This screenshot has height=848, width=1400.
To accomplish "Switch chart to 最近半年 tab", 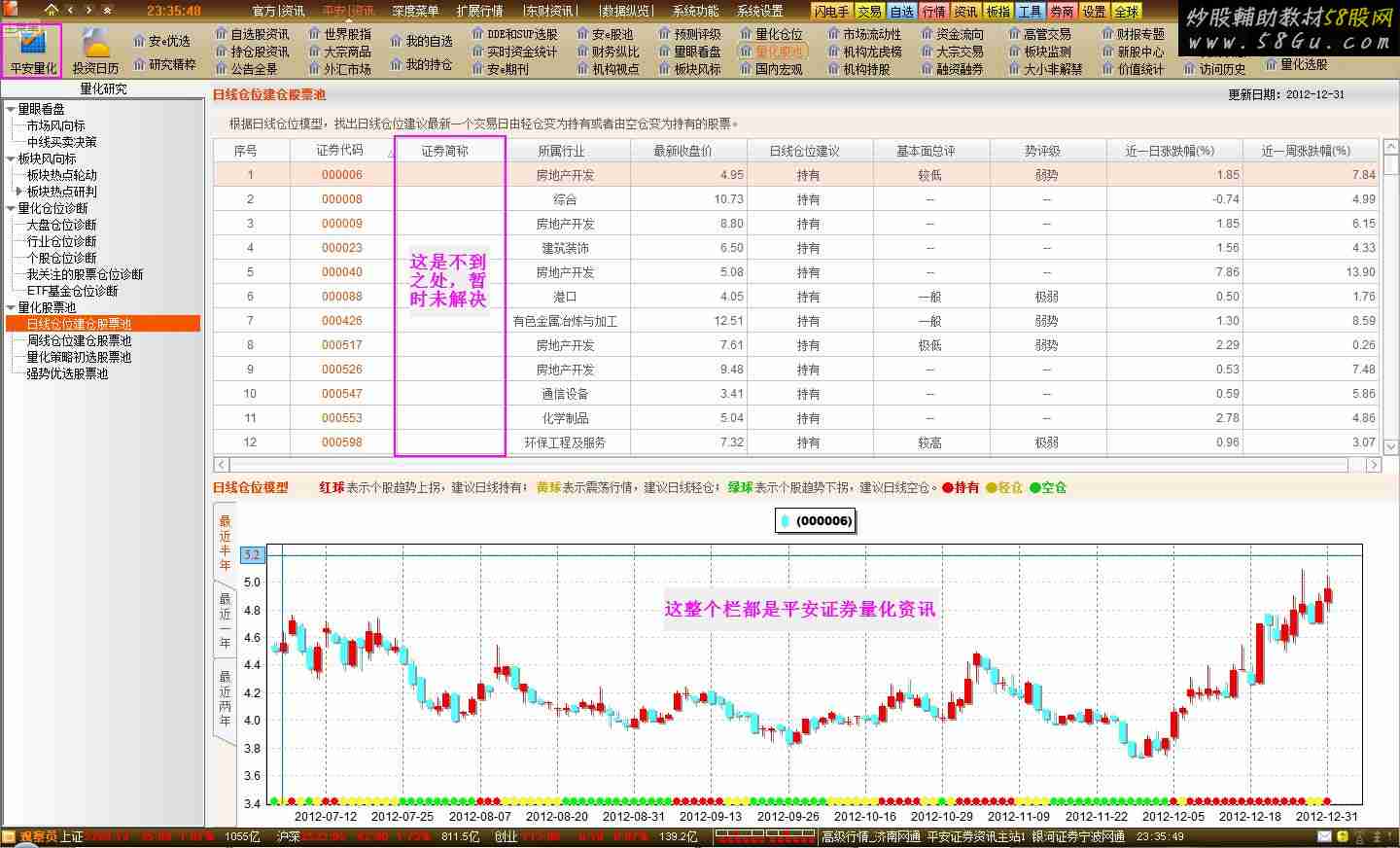I will pos(225,543).
